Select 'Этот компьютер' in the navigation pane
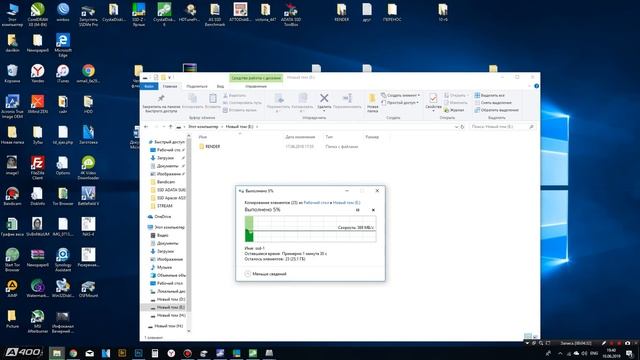Screen dimensions: 640x360 [x=167, y=227]
